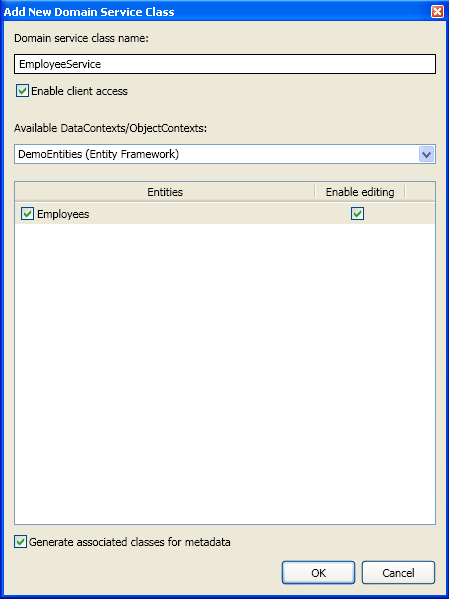
Task: Toggle Enable editing checkbox for Employees
Action: (x=357, y=214)
